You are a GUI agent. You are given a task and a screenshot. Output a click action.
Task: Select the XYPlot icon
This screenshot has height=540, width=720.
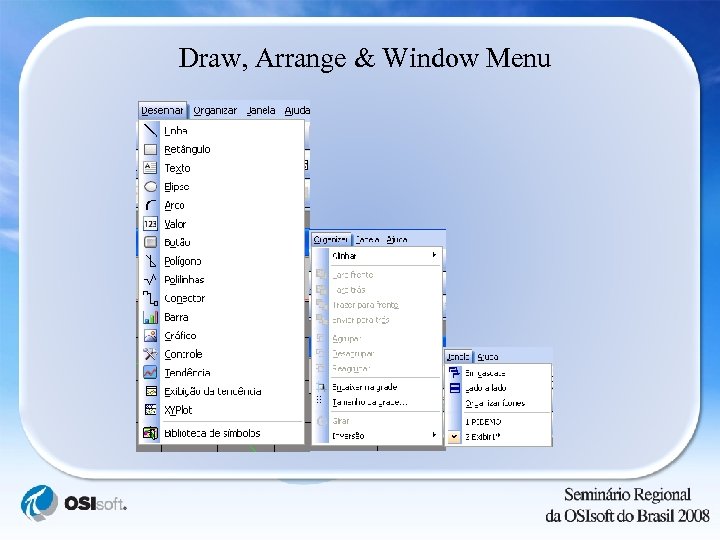[x=151, y=410]
